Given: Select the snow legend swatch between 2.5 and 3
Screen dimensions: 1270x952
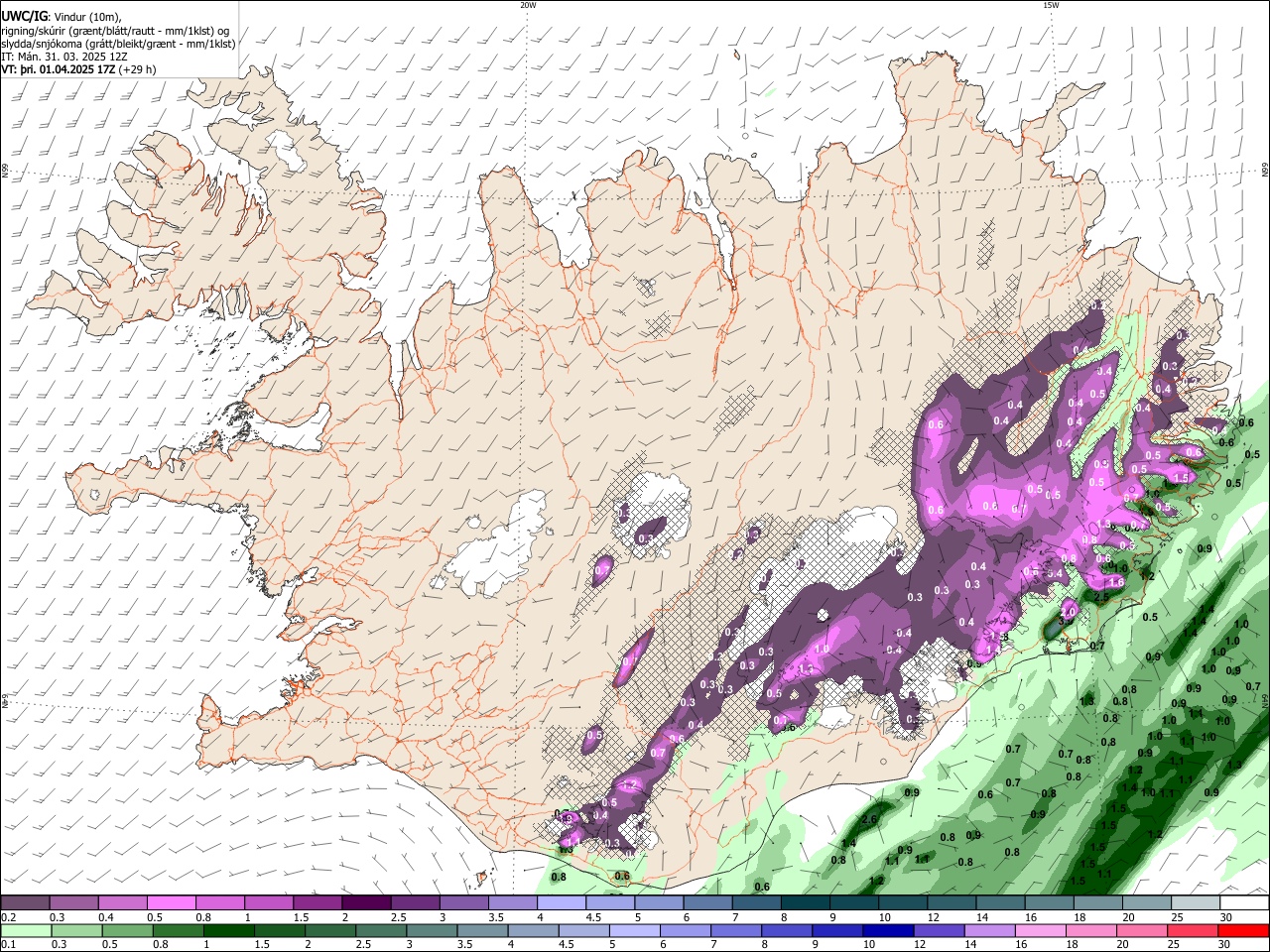Looking at the screenshot, I should pos(414,902).
